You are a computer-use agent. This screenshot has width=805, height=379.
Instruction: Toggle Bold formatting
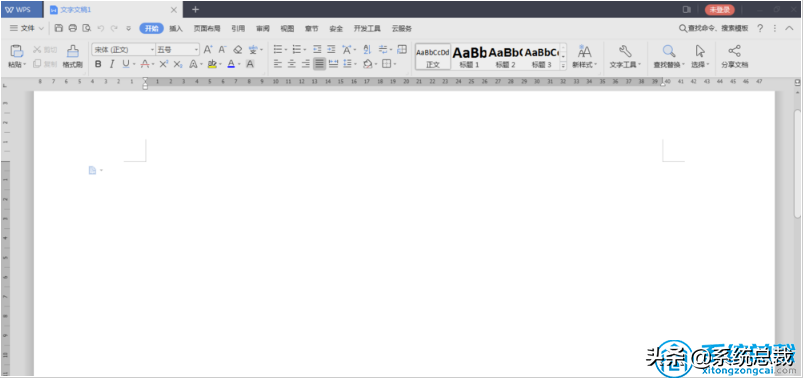[x=98, y=64]
